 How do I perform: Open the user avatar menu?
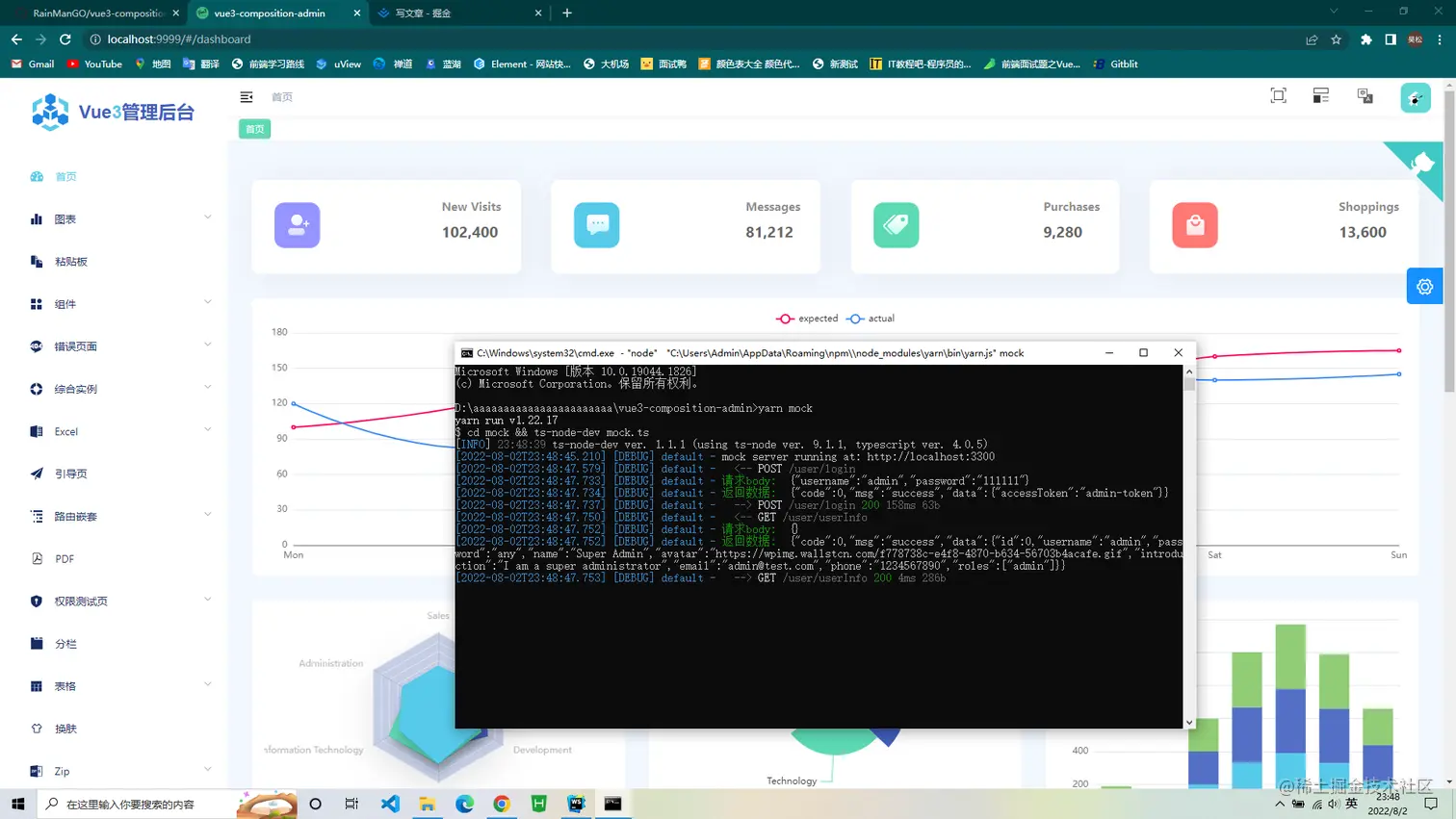tap(1416, 97)
